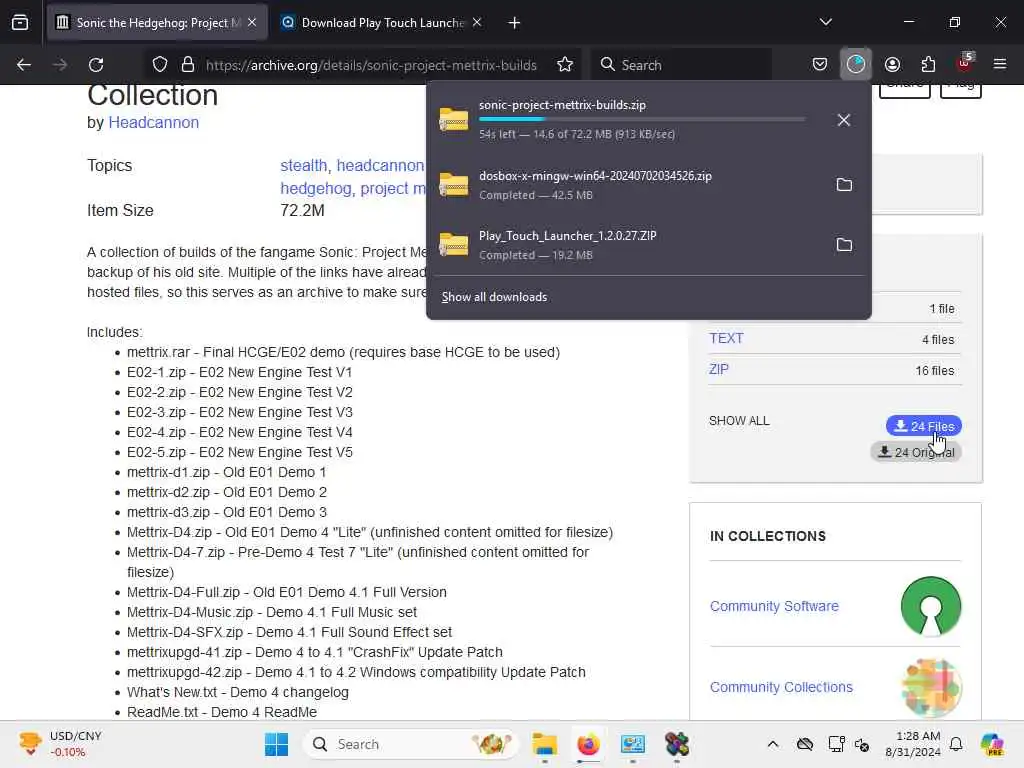Click the browser Search box

click(x=681, y=65)
